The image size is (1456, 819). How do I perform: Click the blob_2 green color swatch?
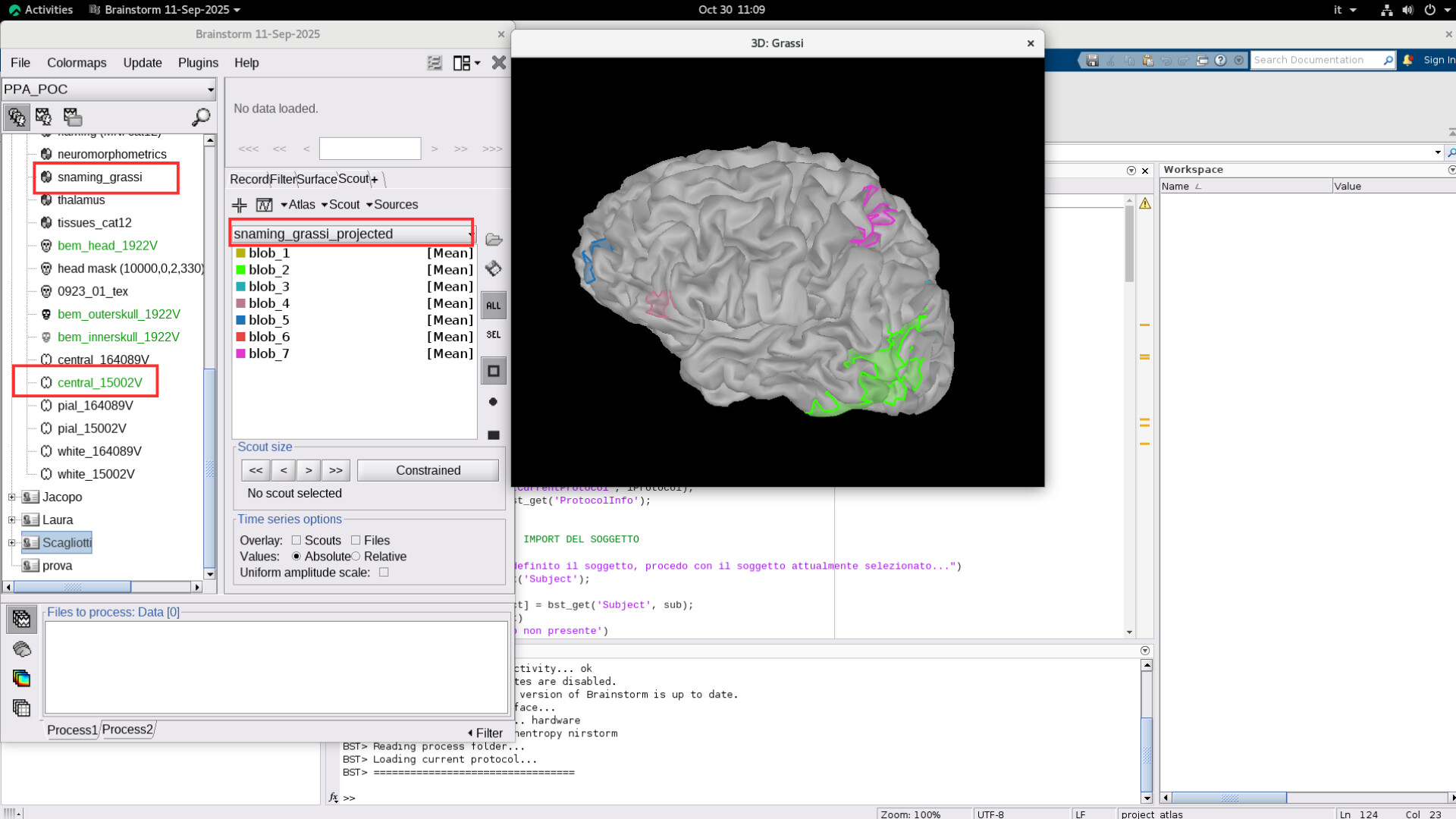tap(240, 270)
